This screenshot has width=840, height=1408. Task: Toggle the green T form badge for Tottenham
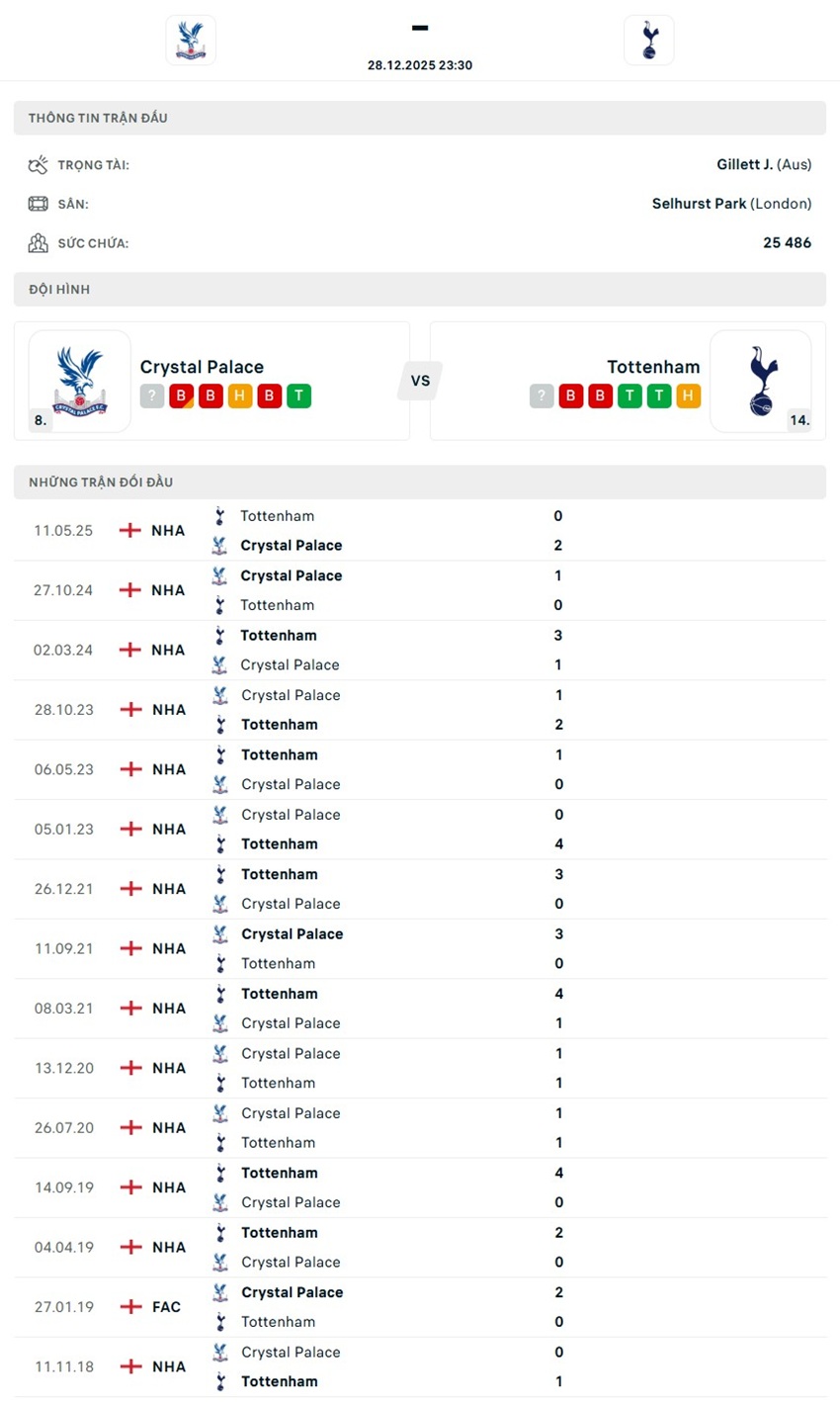coord(630,396)
